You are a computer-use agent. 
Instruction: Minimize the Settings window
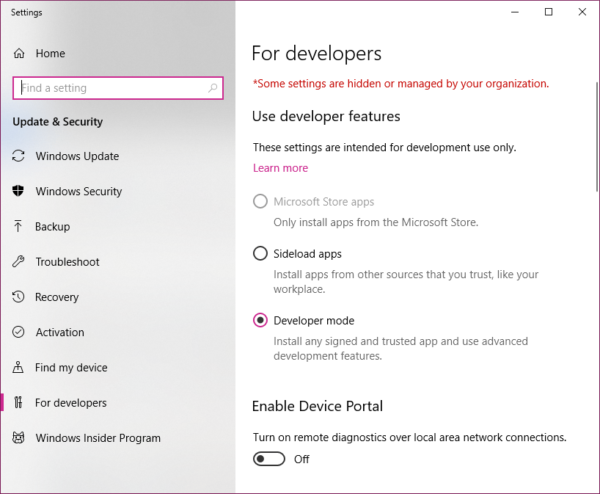tap(515, 12)
